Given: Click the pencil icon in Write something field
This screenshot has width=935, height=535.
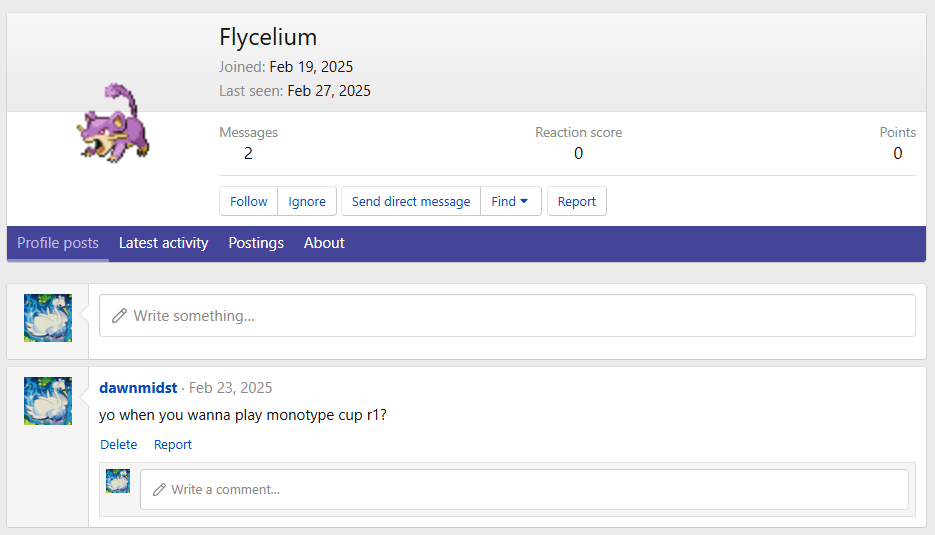Looking at the screenshot, I should pyautogui.click(x=120, y=316).
